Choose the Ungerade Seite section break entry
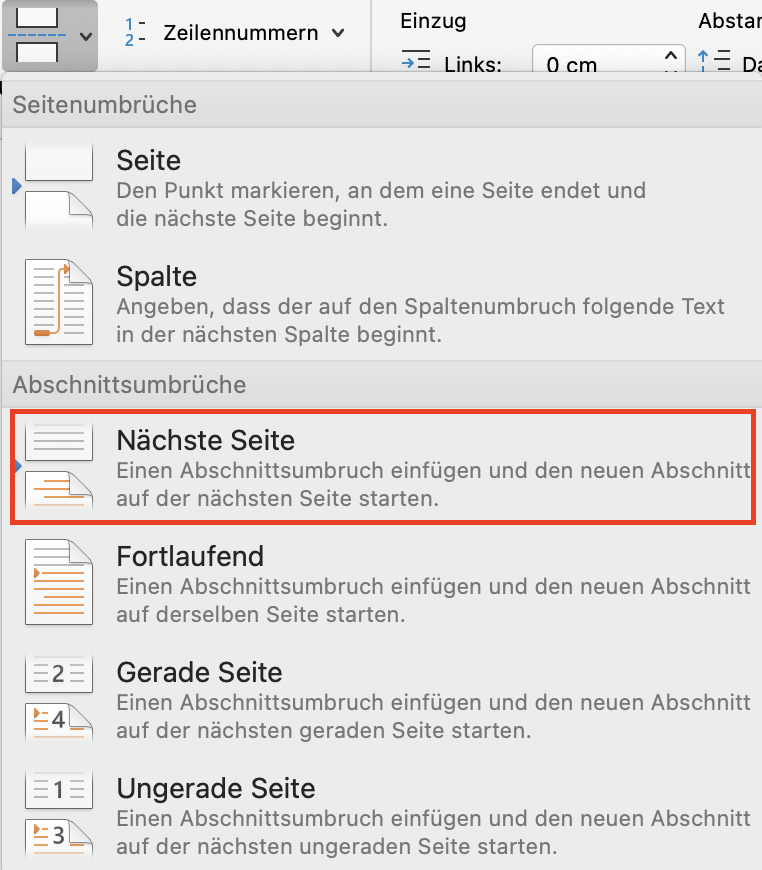The height and width of the screenshot is (870, 762). point(382,815)
